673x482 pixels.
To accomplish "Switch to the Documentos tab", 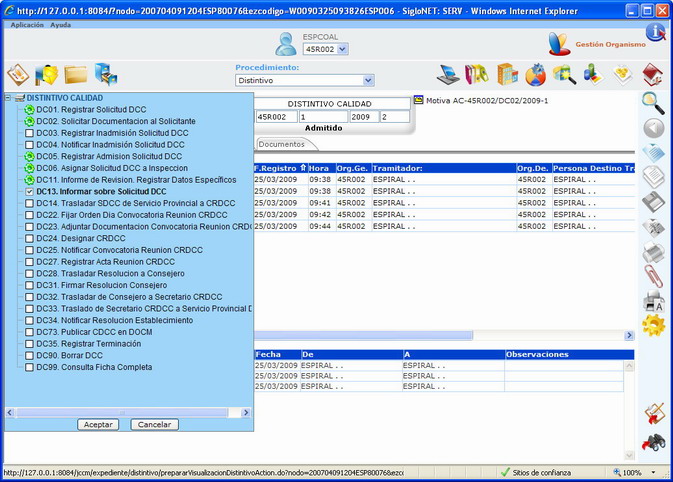I will click(x=282, y=144).
